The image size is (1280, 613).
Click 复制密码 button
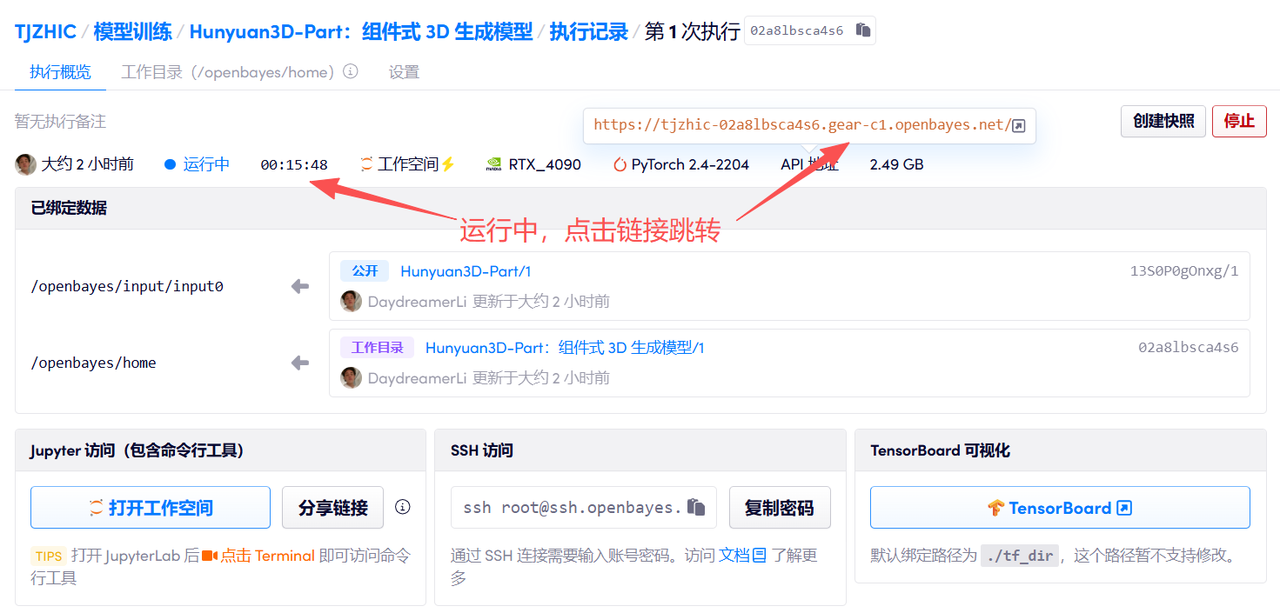pyautogui.click(x=779, y=507)
